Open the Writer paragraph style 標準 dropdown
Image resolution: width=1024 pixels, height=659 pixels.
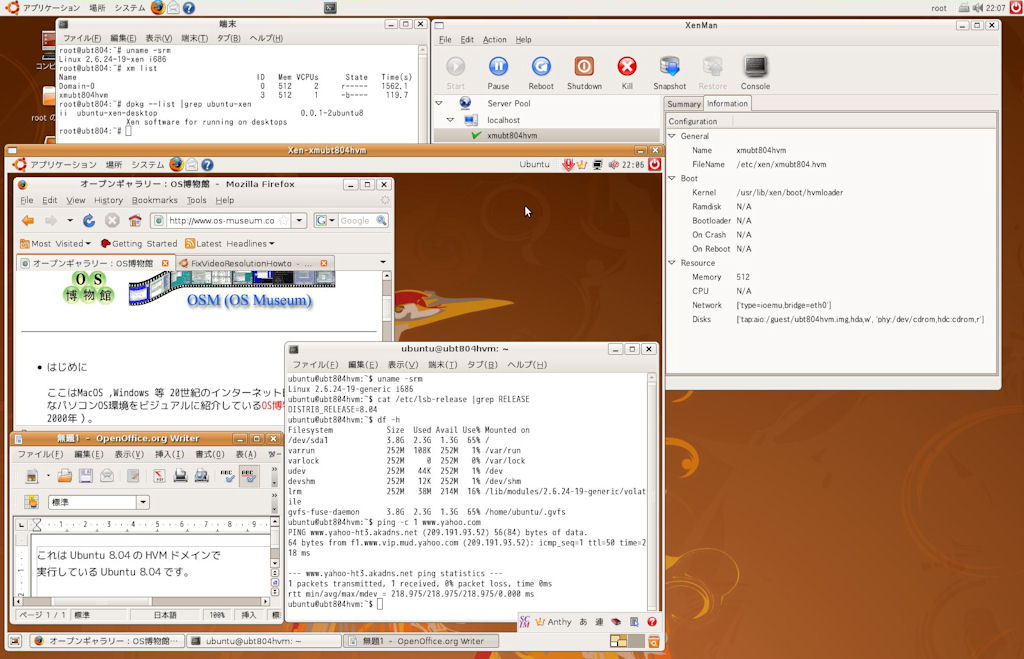(142, 502)
